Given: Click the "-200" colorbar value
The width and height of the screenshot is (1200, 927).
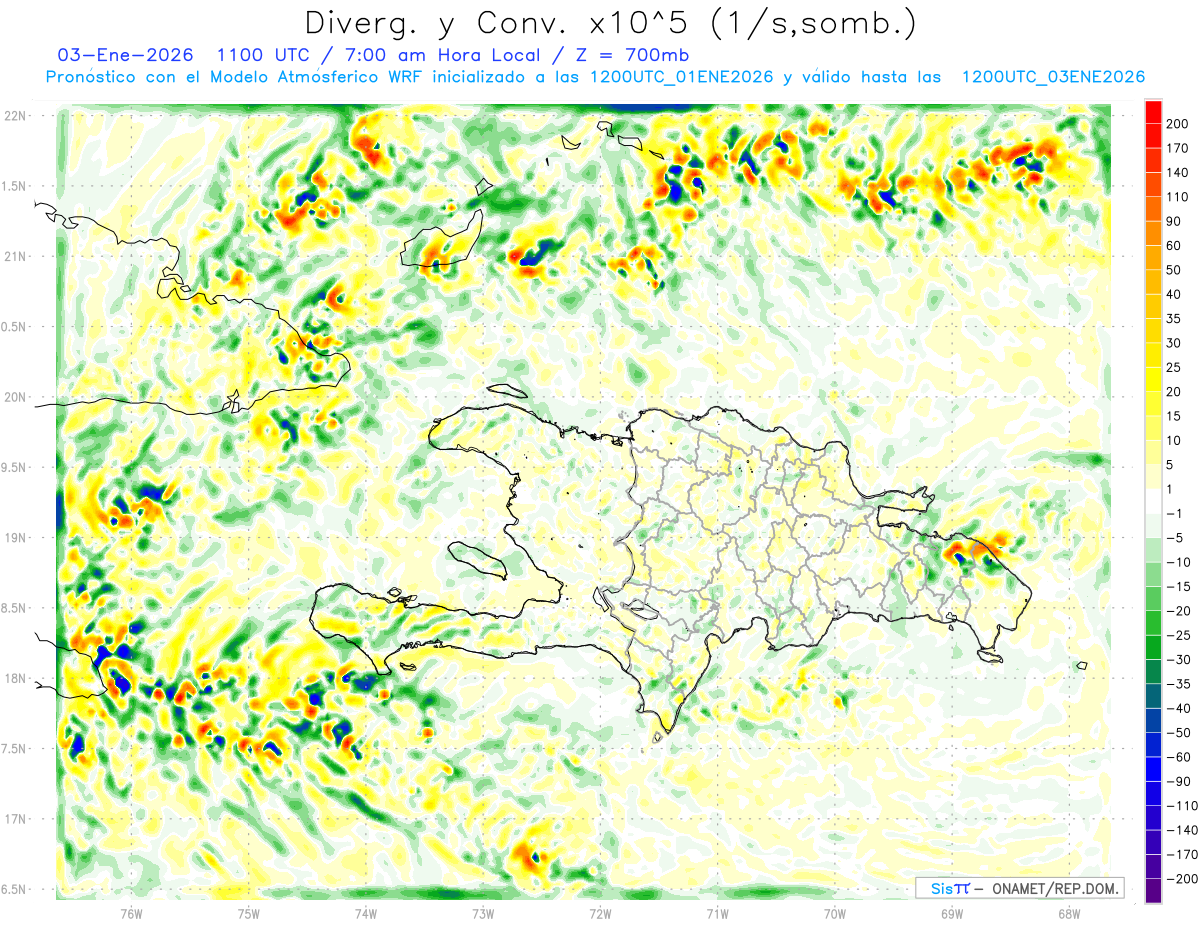Looking at the screenshot, I should pos(1182,878).
